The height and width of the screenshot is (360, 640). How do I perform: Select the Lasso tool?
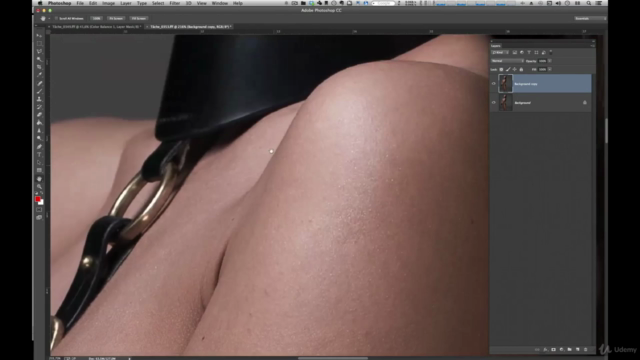39,51
